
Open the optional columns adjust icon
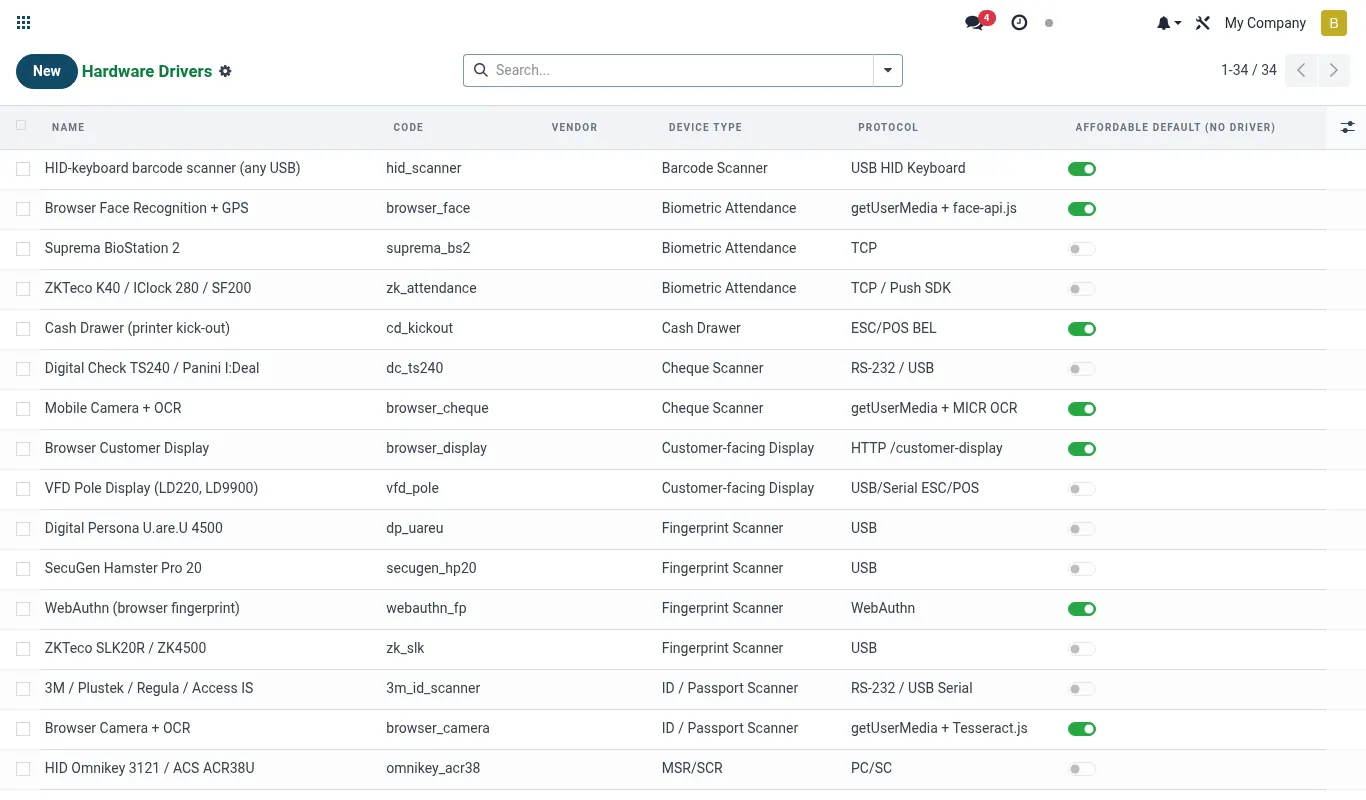pos(1347,127)
